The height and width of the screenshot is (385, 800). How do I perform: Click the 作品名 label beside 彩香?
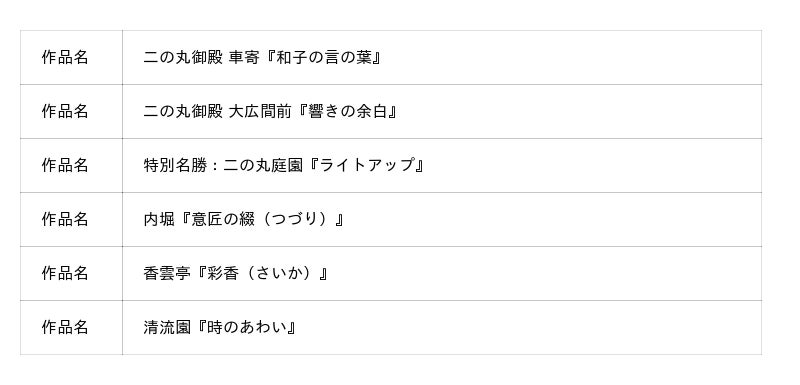point(65,273)
